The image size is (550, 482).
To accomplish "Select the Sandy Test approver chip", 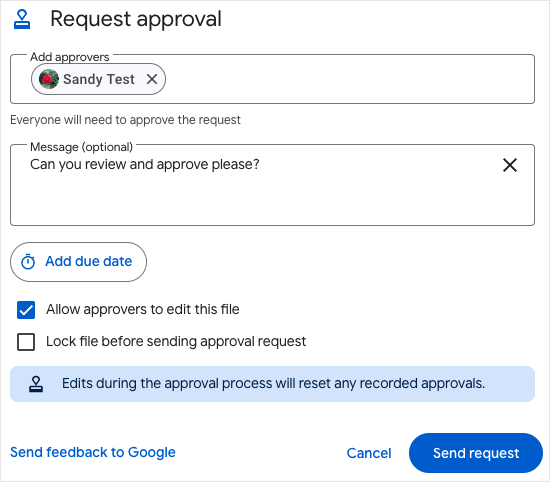I will click(x=98, y=79).
